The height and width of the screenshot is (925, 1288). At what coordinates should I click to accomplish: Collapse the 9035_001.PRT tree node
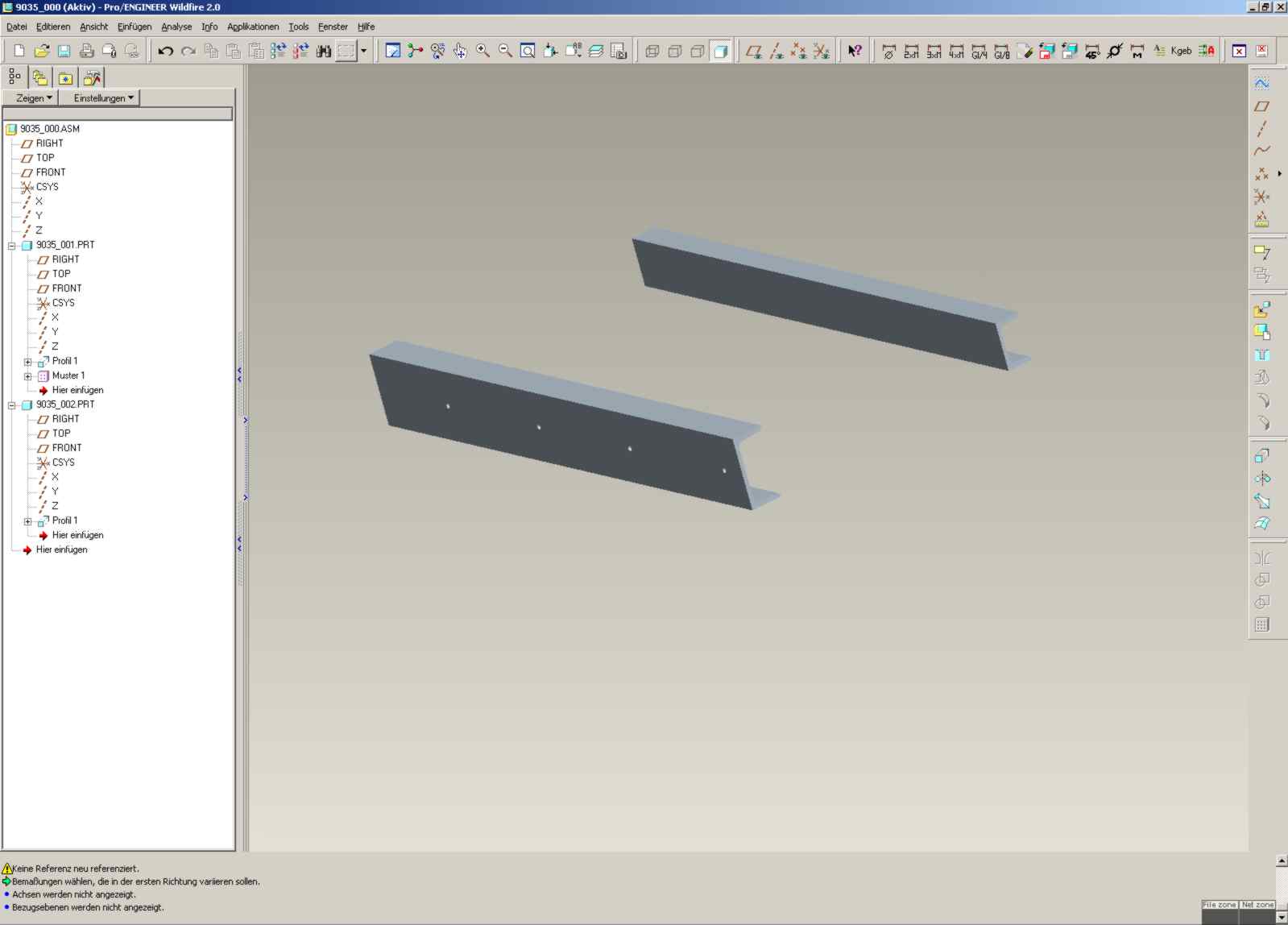pyautogui.click(x=12, y=246)
